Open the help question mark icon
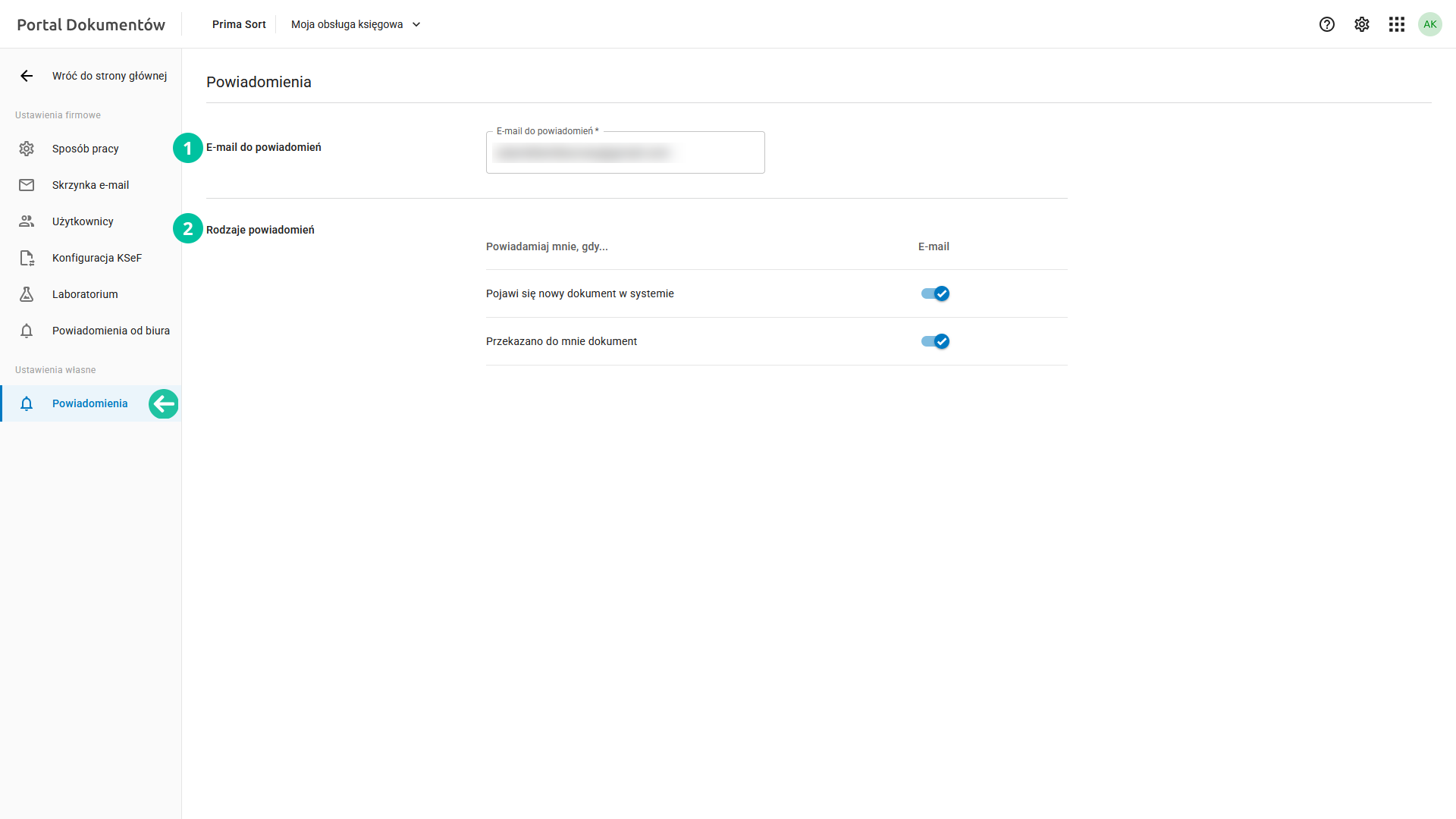 coord(1326,24)
